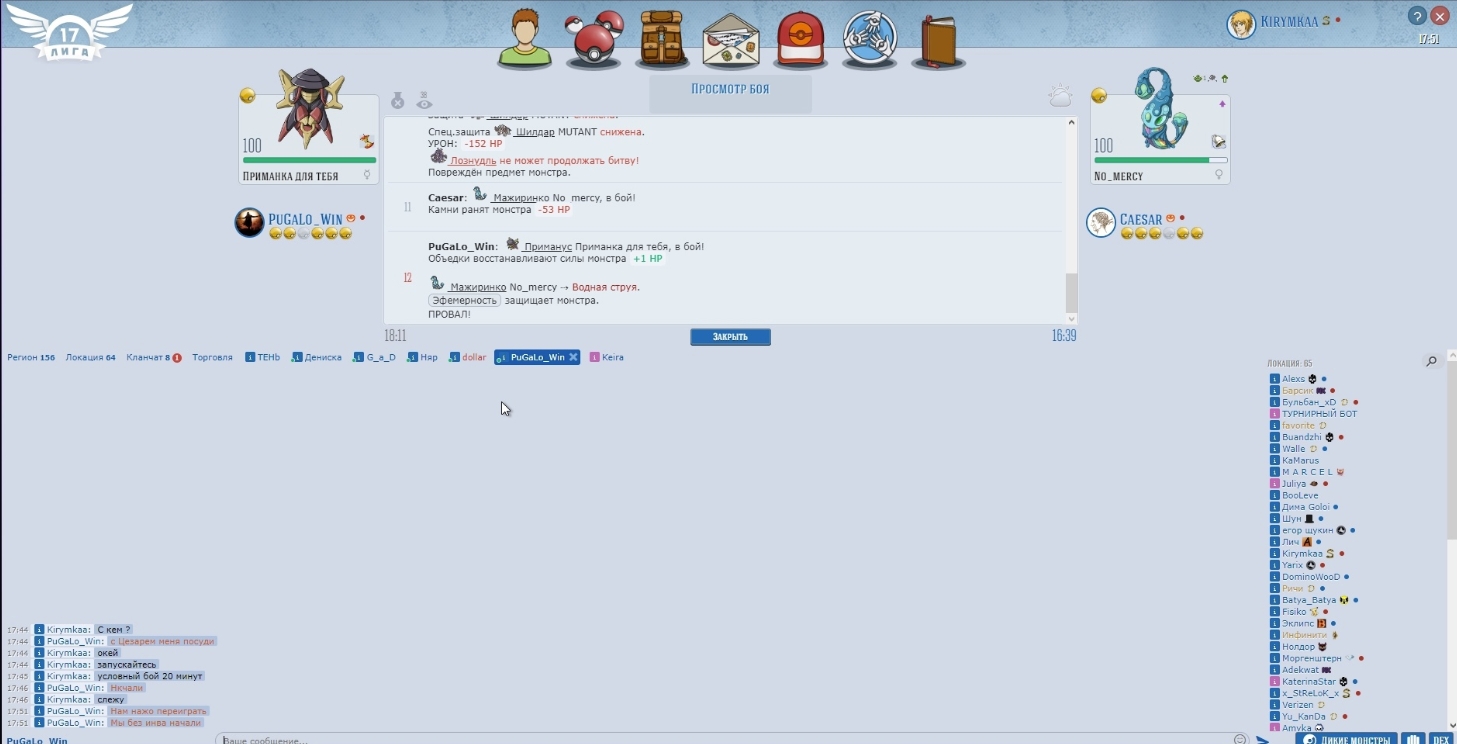
Task: Open the mail envelope icon
Action: pyautogui.click(x=731, y=39)
